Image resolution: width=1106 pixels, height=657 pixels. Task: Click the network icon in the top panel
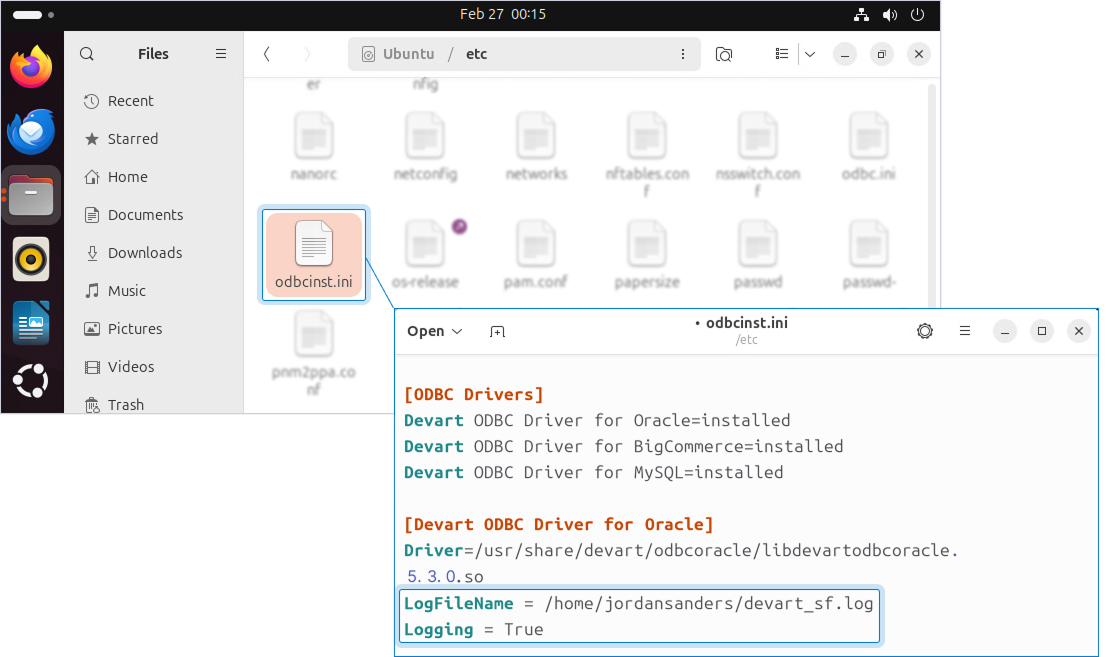(x=861, y=15)
